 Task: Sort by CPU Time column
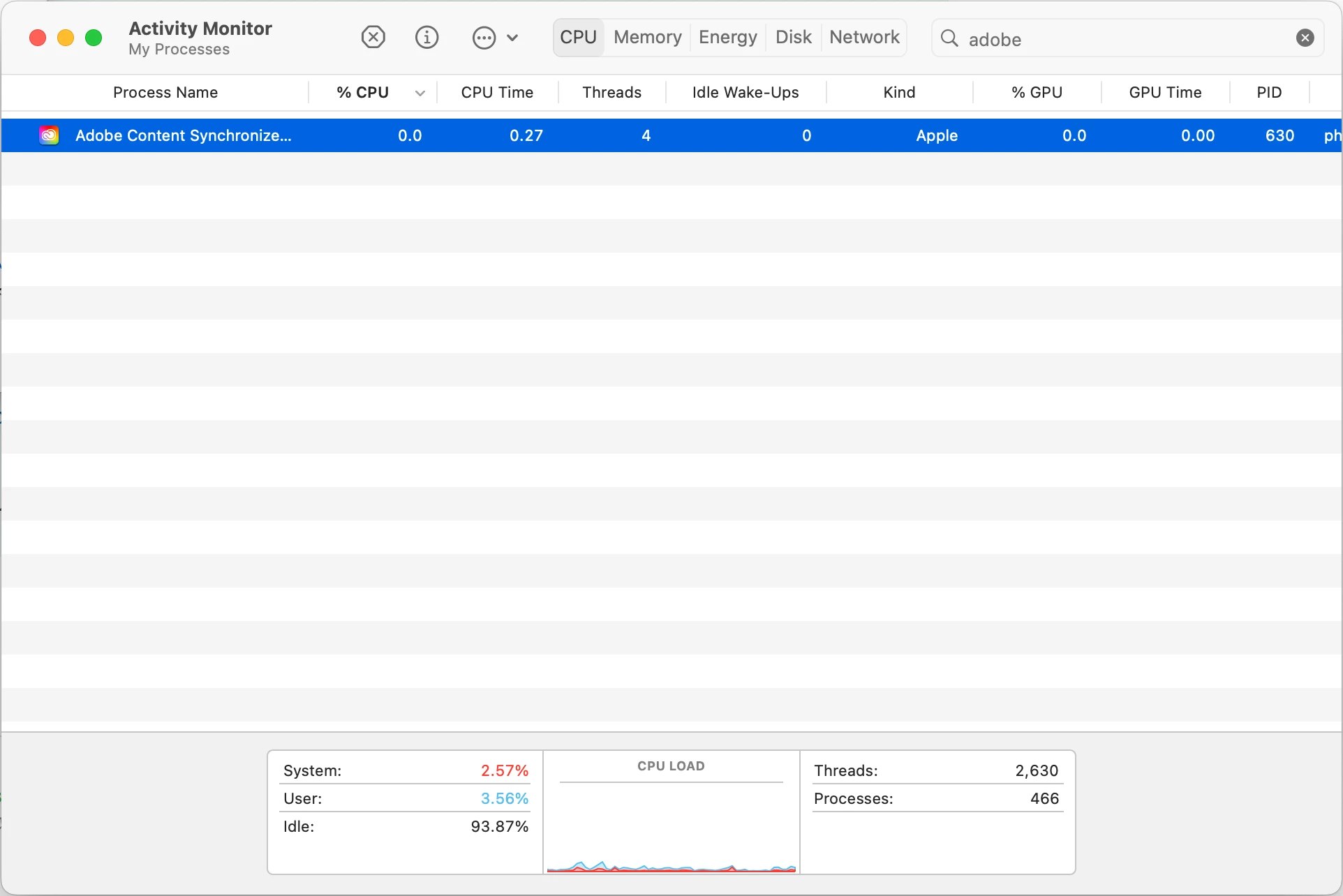[497, 93]
